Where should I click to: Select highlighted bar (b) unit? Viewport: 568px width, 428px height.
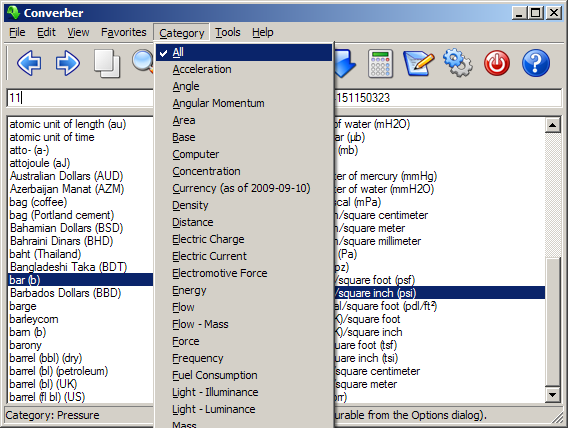click(x=80, y=280)
